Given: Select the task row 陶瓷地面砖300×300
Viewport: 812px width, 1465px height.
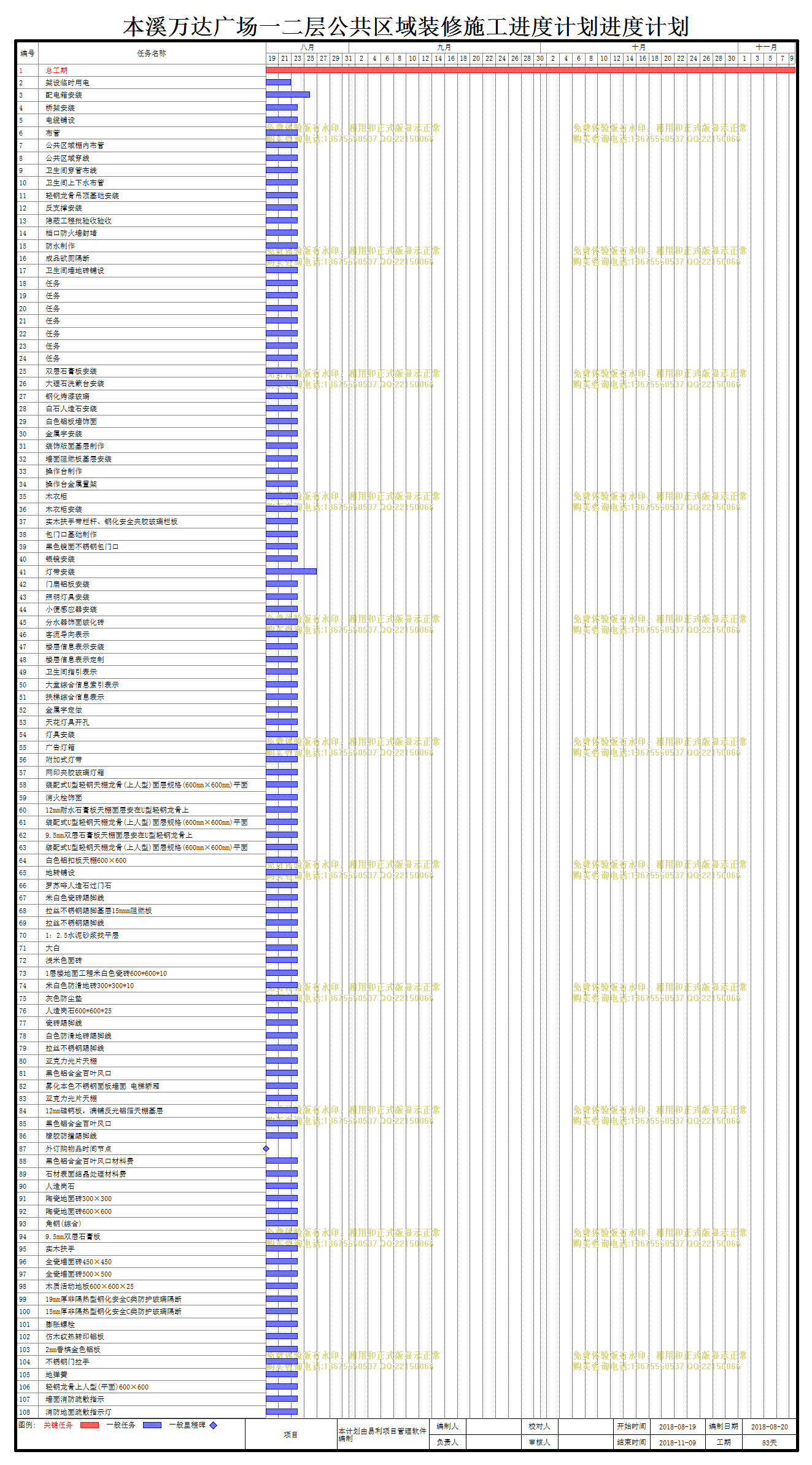Looking at the screenshot, I should 141,1199.
